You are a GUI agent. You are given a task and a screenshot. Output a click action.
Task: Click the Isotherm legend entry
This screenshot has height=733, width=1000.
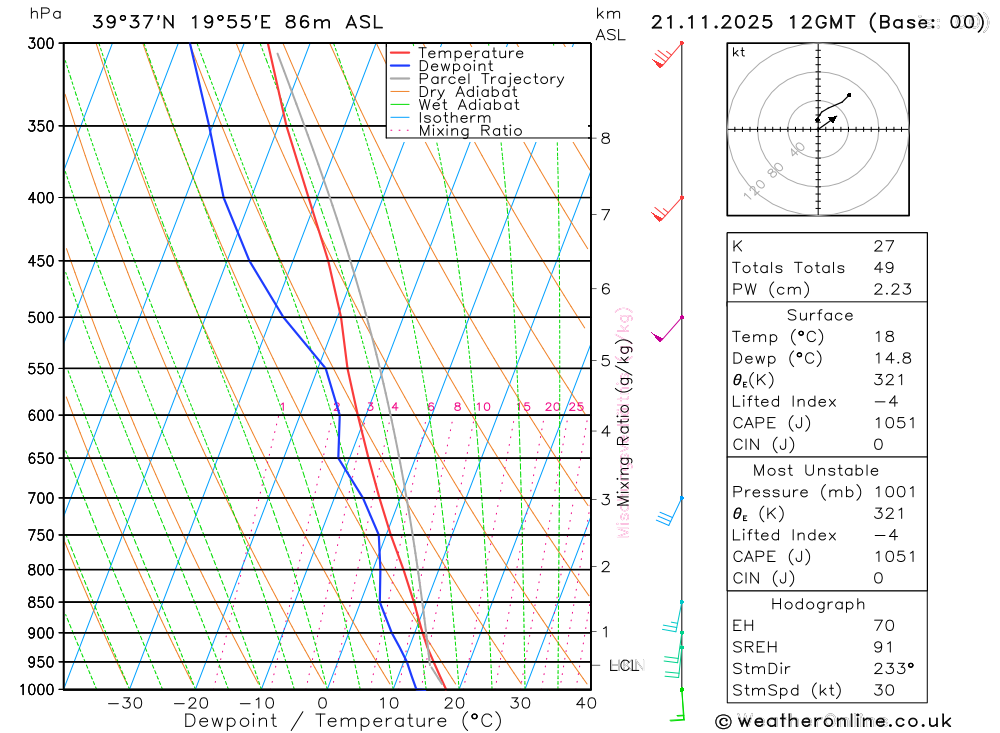(x=440, y=118)
